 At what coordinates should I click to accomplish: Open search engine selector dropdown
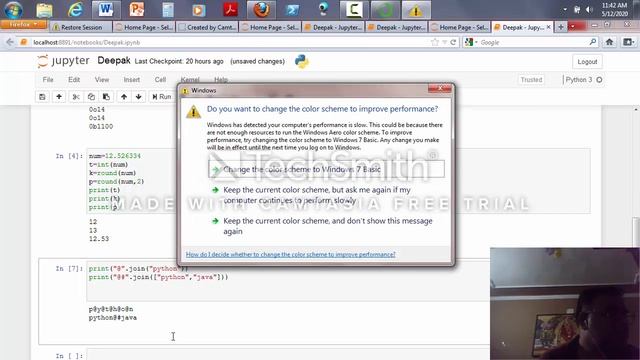point(471,42)
